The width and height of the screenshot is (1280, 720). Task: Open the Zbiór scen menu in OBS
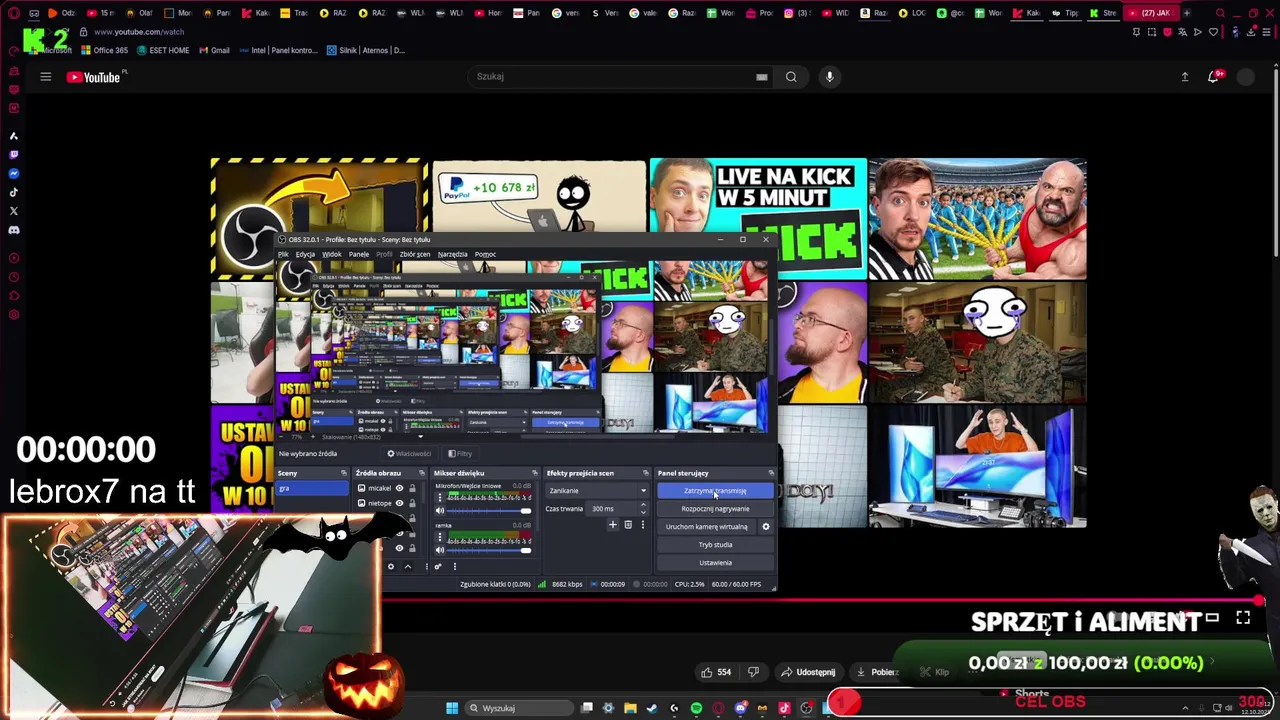coord(415,254)
